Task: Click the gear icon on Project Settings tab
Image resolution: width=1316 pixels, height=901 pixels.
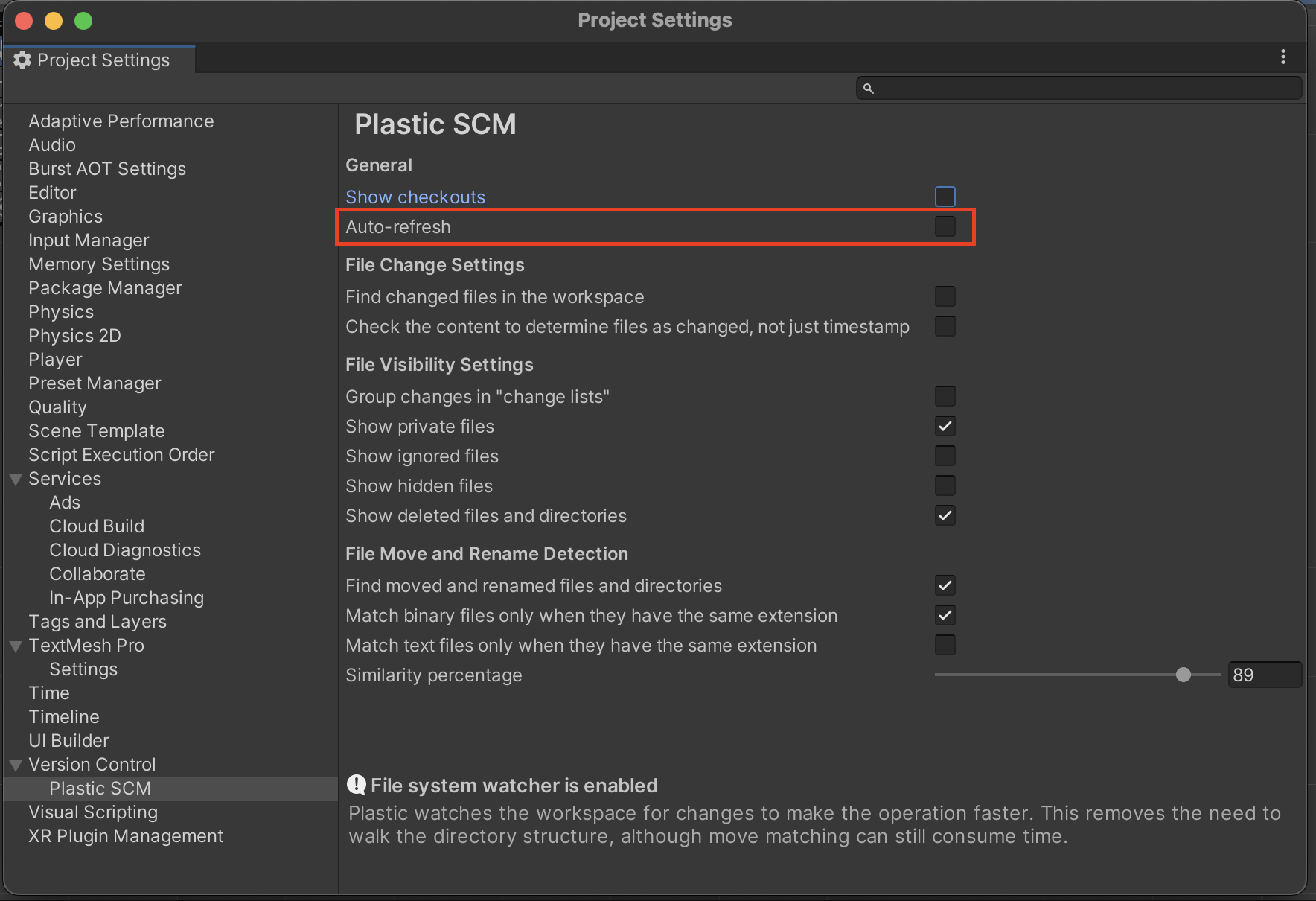Action: 22,60
